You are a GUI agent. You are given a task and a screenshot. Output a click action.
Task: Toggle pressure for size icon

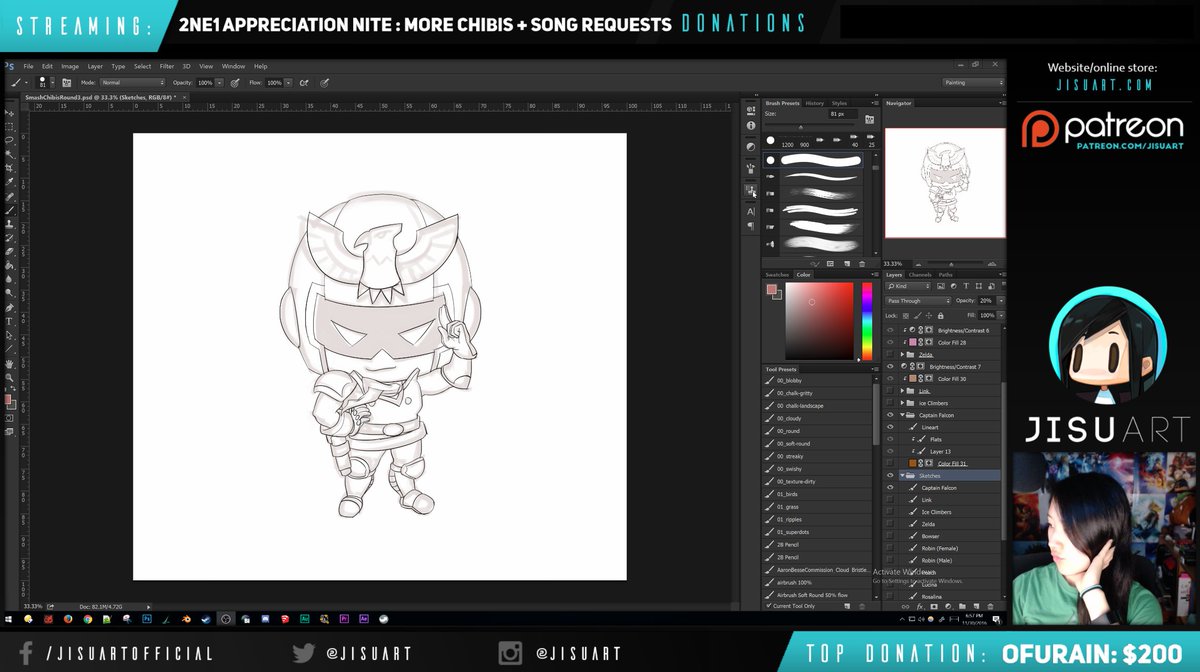[327, 82]
